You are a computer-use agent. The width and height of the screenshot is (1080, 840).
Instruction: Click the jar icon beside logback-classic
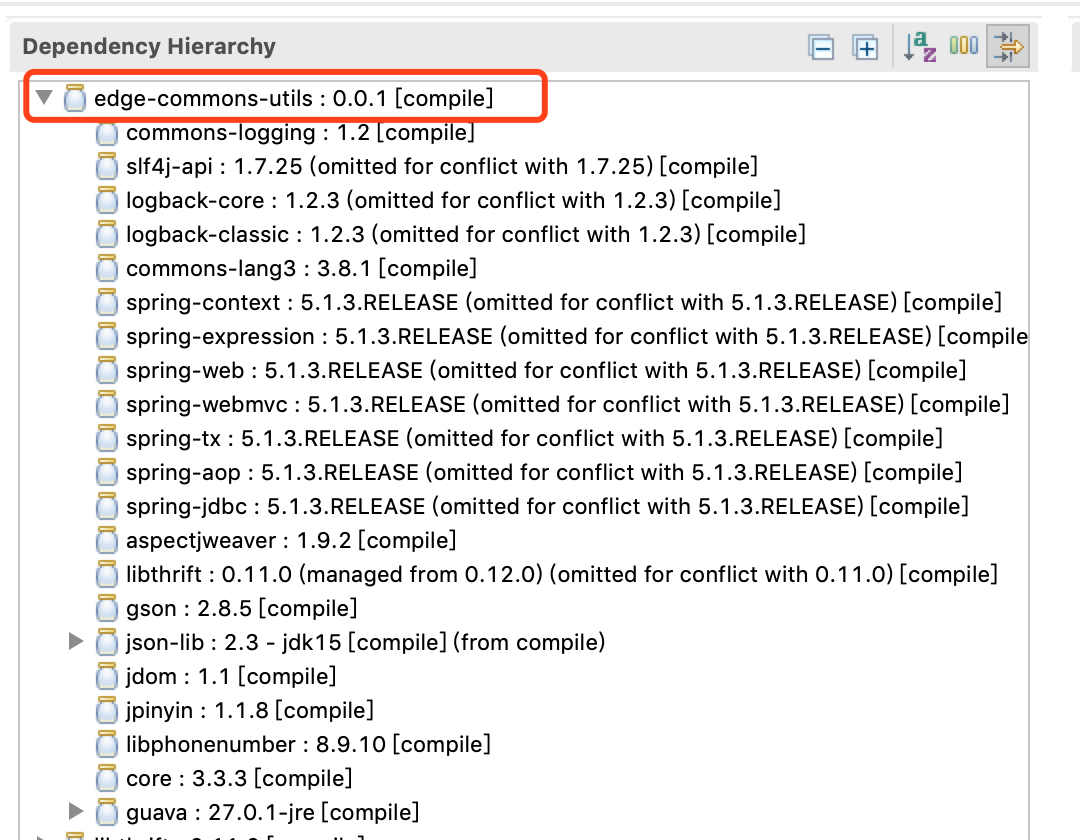pyautogui.click(x=107, y=234)
